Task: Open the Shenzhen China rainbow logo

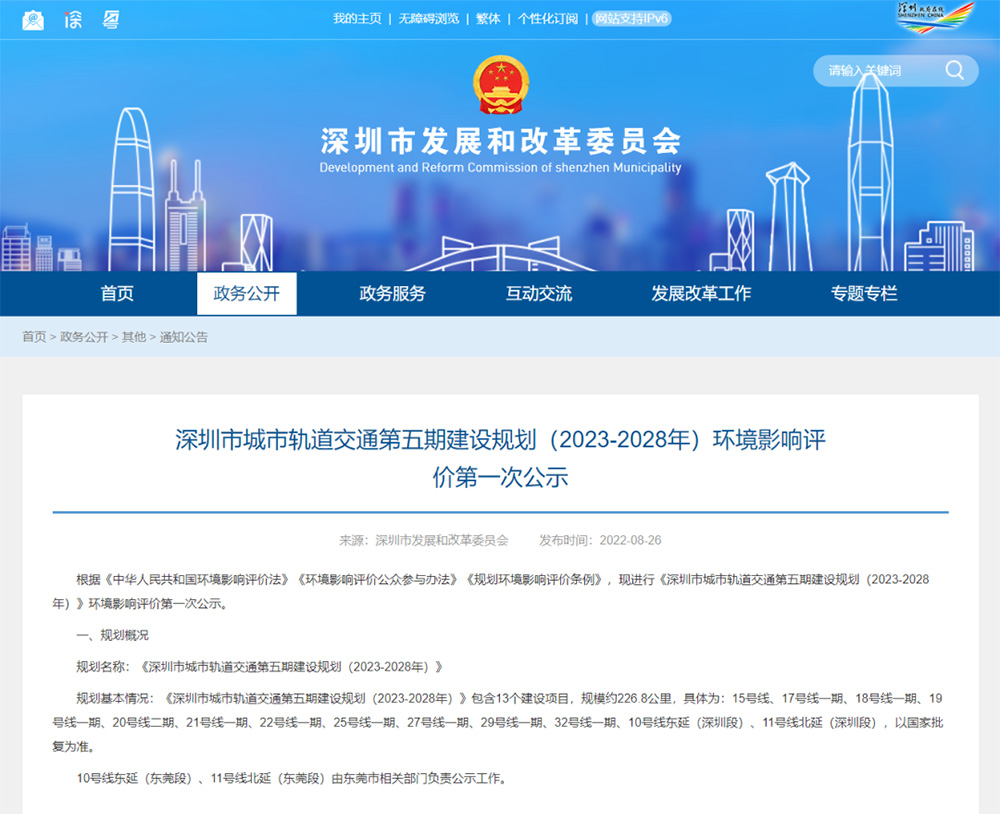Action: tap(936, 17)
